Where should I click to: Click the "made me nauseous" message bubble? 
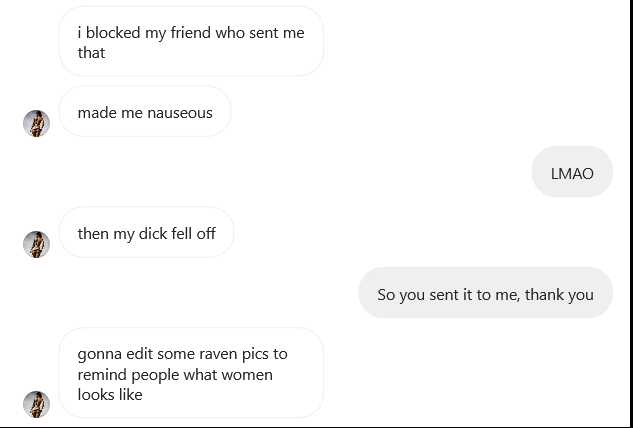pos(145,112)
